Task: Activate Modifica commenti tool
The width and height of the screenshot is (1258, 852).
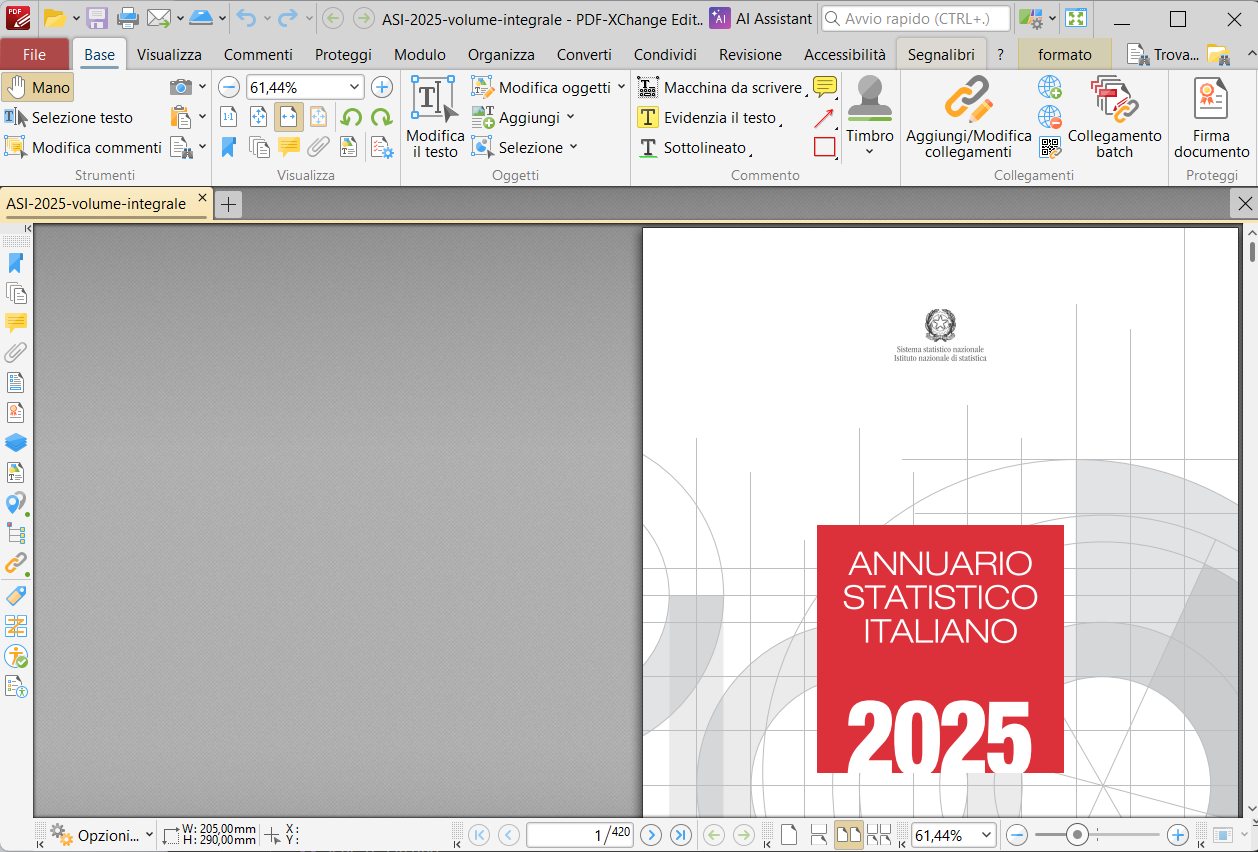Action: click(83, 147)
